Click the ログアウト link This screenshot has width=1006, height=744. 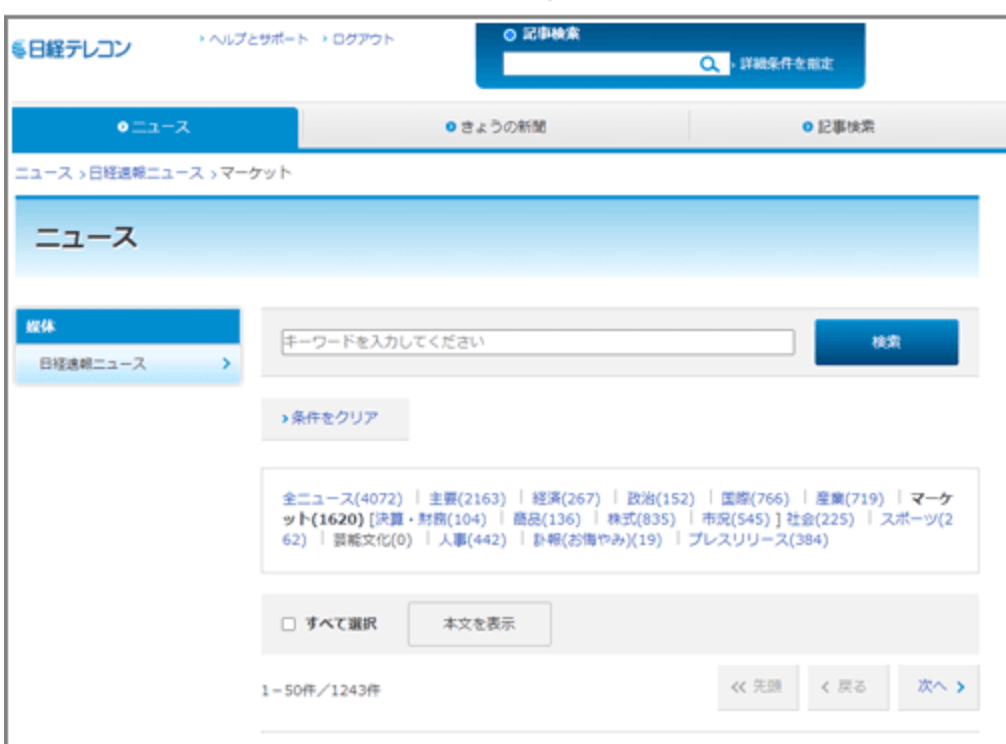tap(358, 39)
